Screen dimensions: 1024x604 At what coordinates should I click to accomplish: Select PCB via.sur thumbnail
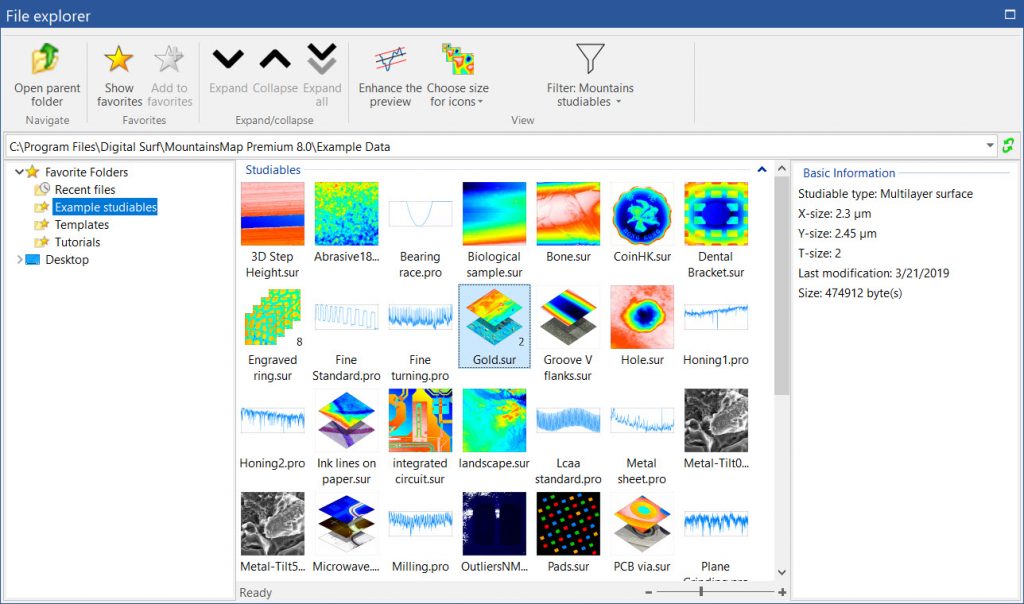[642, 523]
